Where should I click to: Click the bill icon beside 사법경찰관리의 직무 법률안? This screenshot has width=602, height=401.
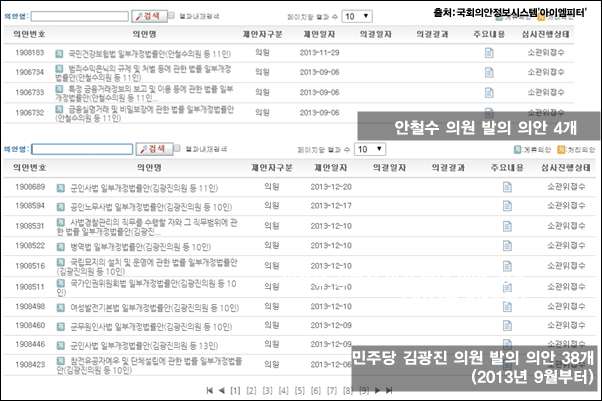61,222
